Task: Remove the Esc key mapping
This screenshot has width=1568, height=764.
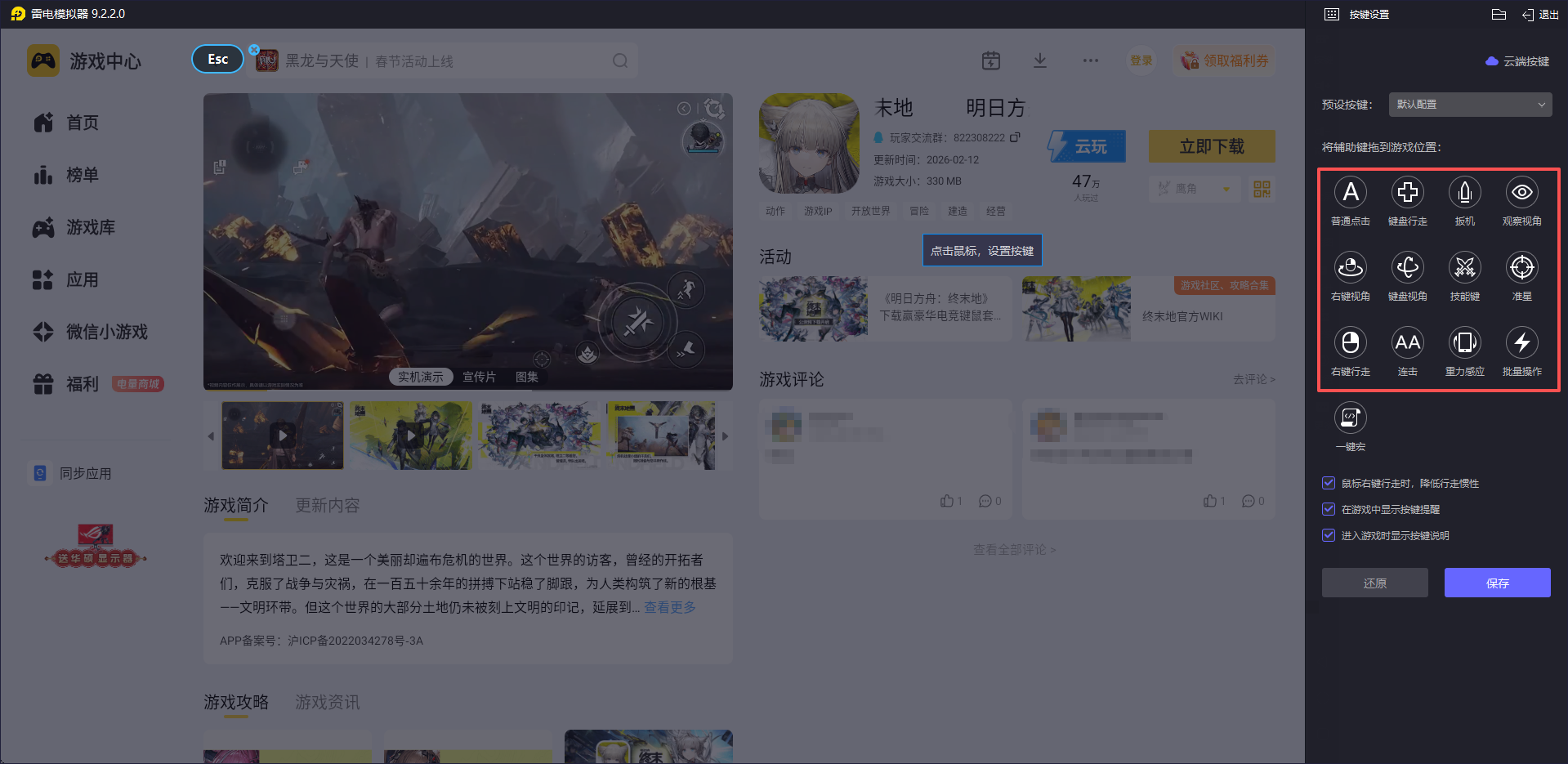Action: coord(254,50)
